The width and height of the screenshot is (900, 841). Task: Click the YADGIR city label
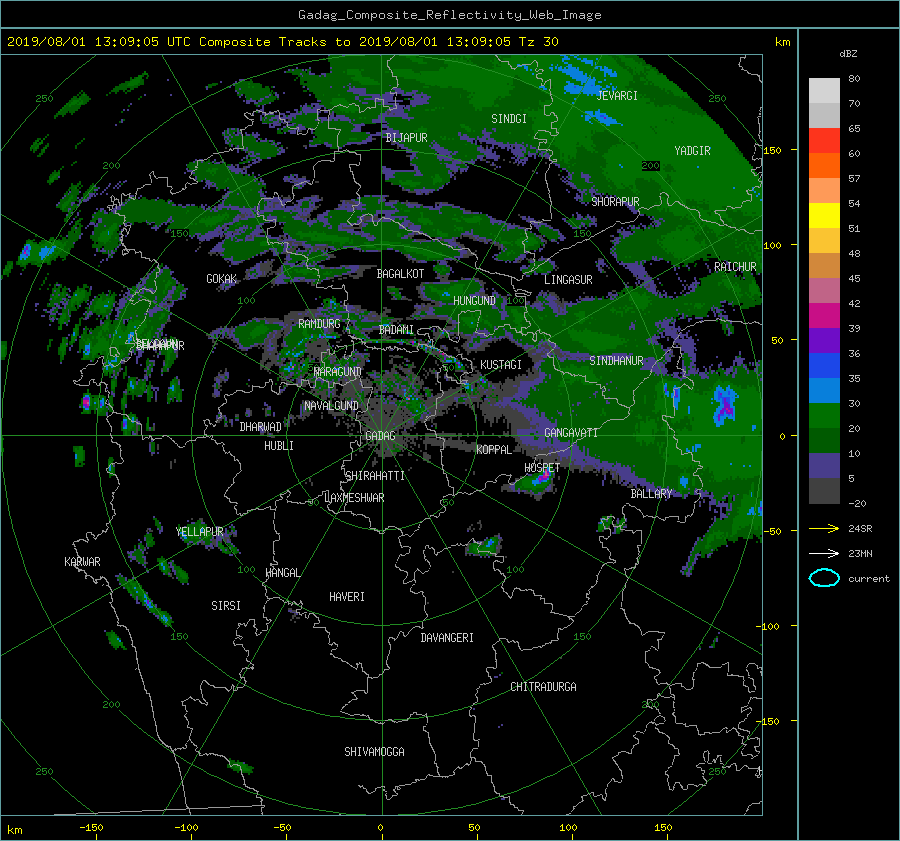tap(692, 151)
